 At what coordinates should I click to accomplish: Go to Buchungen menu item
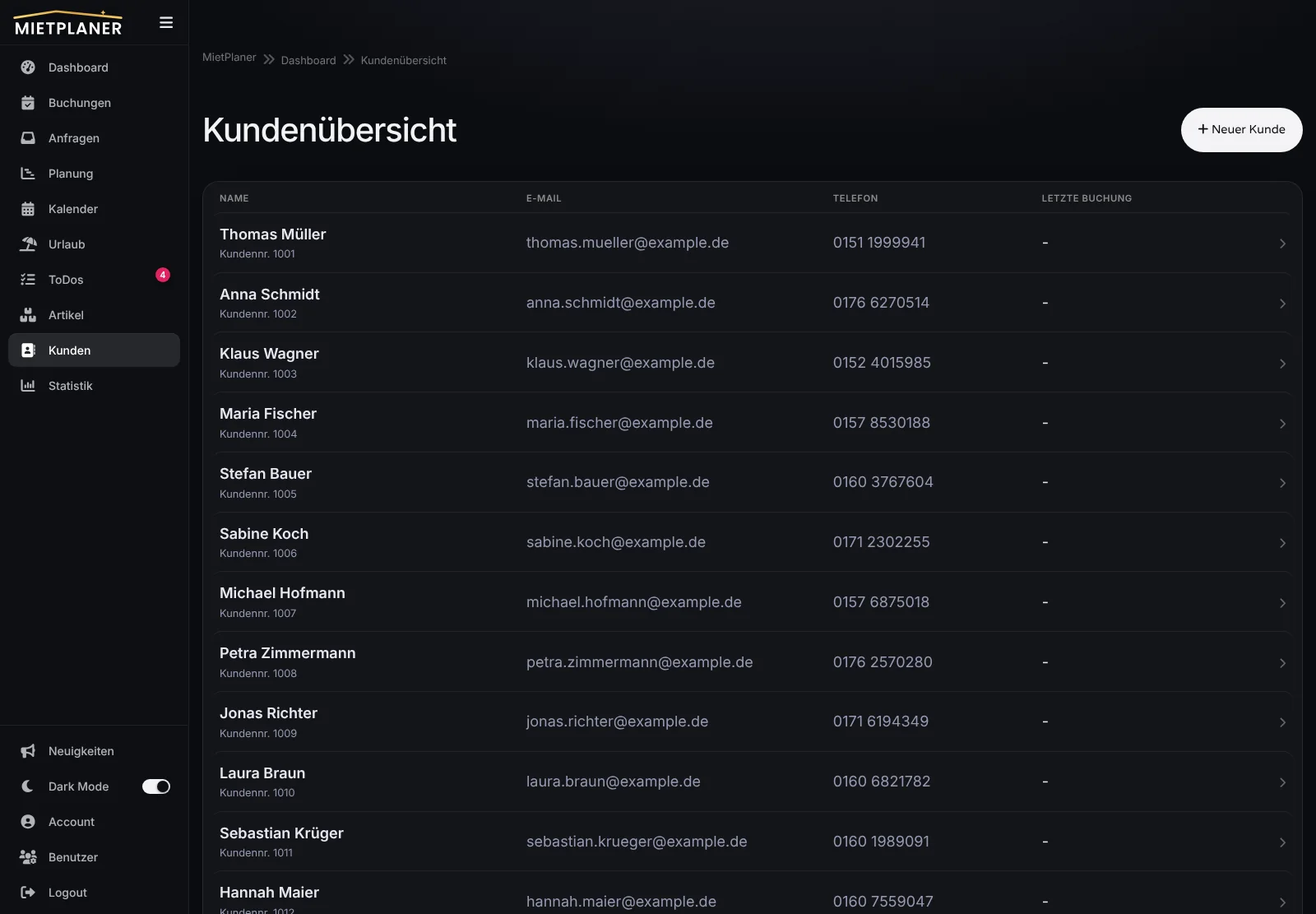pos(94,103)
